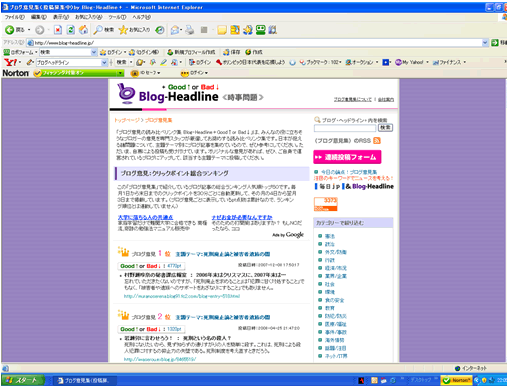Click the Stop loading icon
The image size is (507, 387).
click(58, 30)
